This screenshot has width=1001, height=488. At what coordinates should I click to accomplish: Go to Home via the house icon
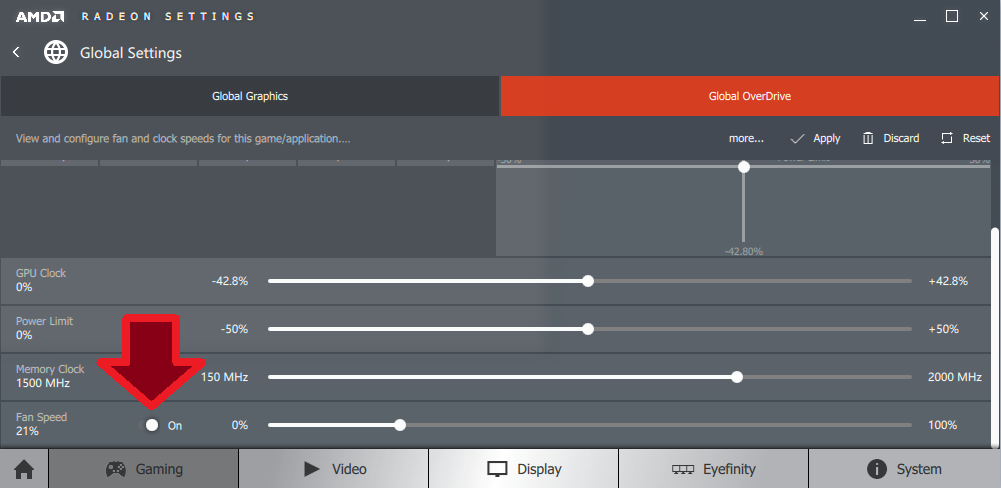(x=24, y=469)
